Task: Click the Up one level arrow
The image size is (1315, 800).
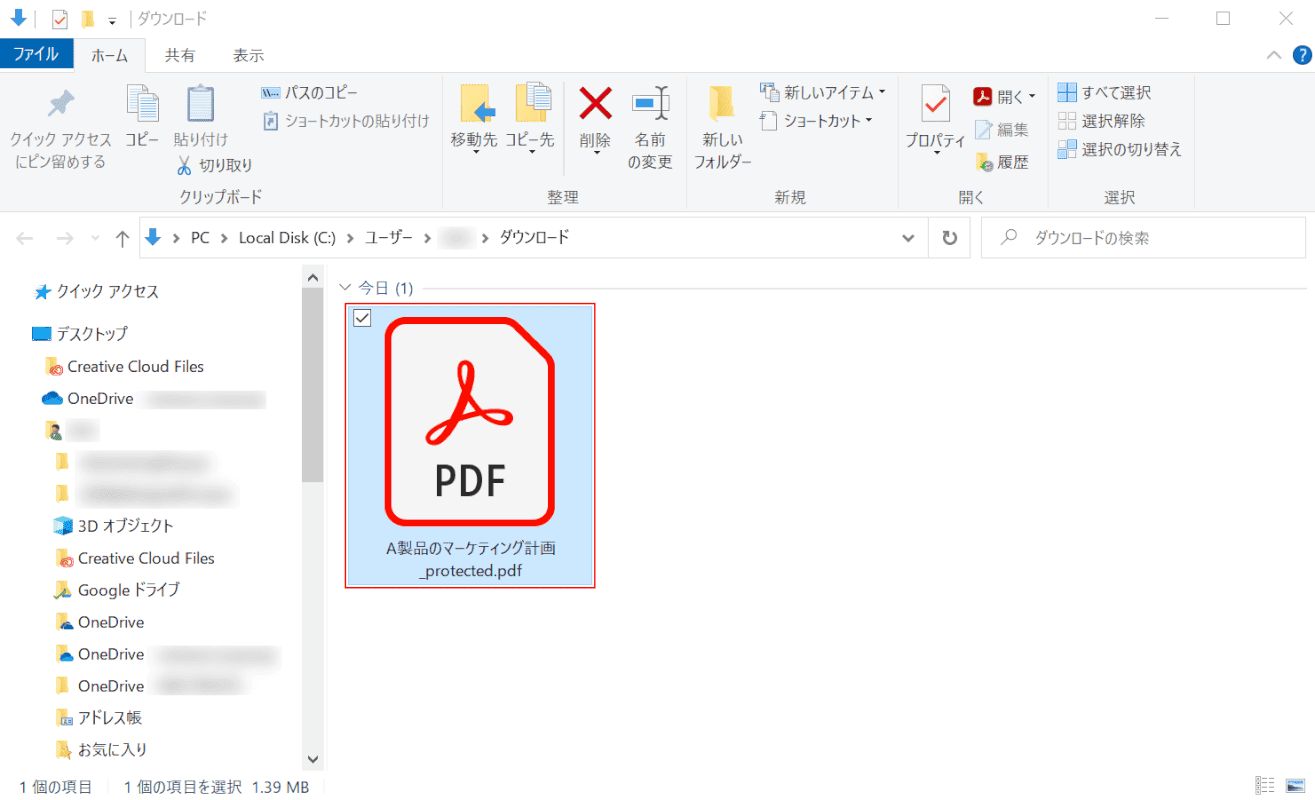Action: tap(122, 238)
